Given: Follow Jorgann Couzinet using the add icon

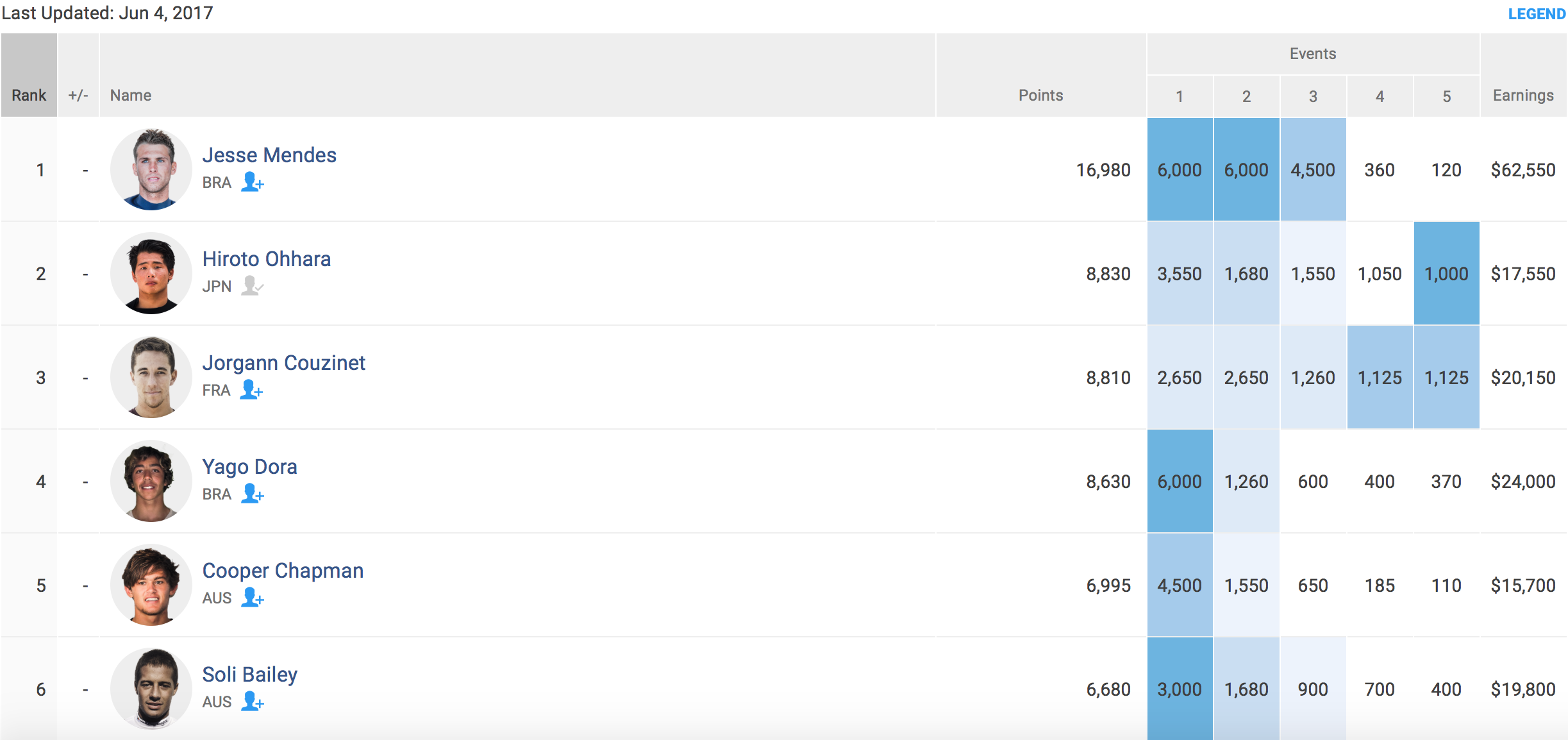Looking at the screenshot, I should click(251, 390).
